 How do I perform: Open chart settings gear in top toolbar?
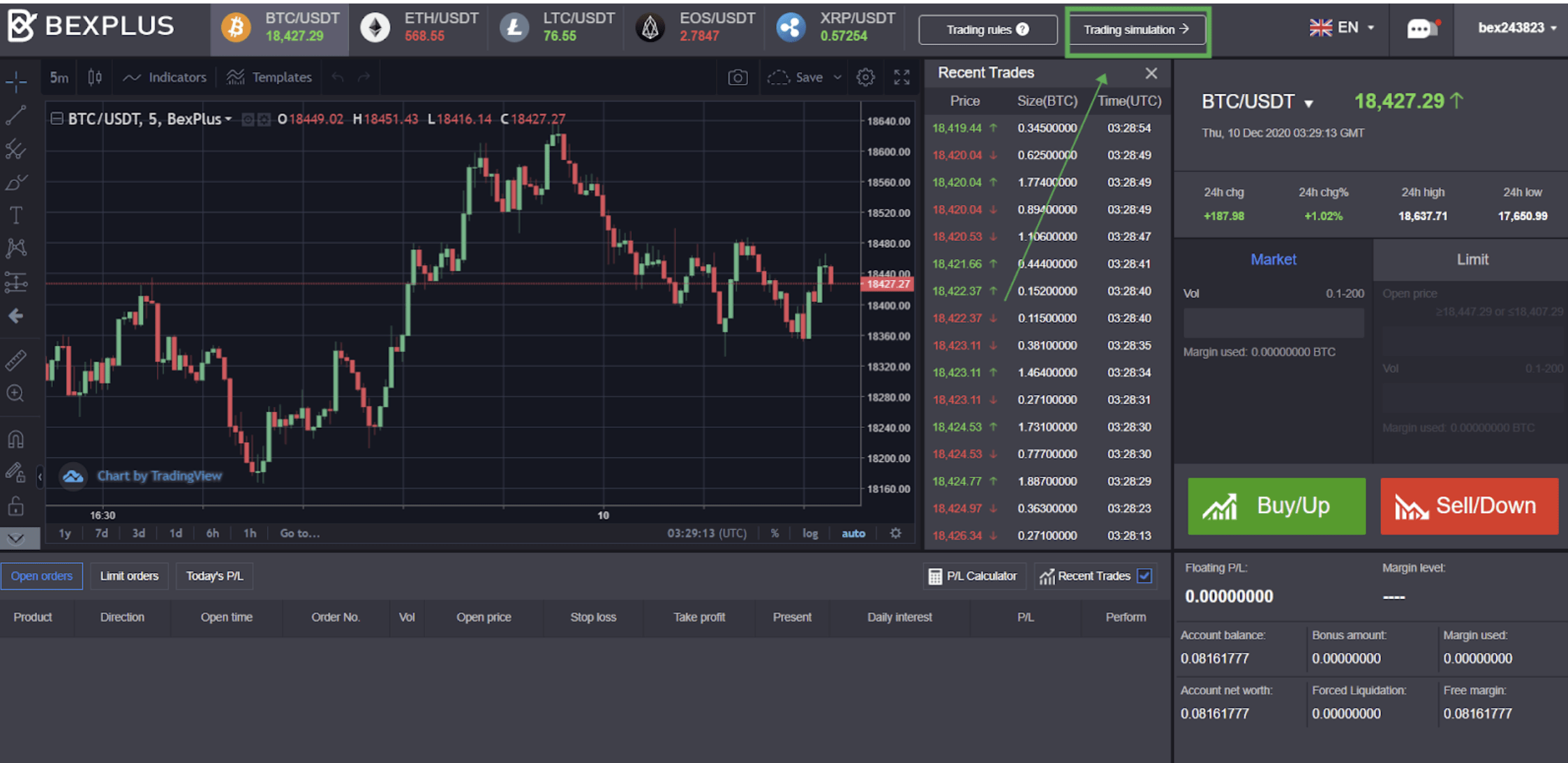tap(865, 77)
